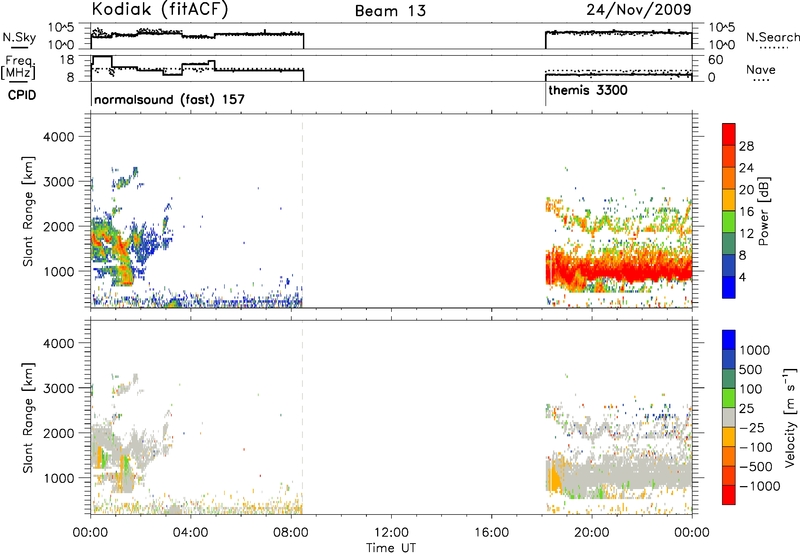This screenshot has height=554, width=800.
Task: Click the date "24/Nov/2009"
Action: click(x=638, y=9)
